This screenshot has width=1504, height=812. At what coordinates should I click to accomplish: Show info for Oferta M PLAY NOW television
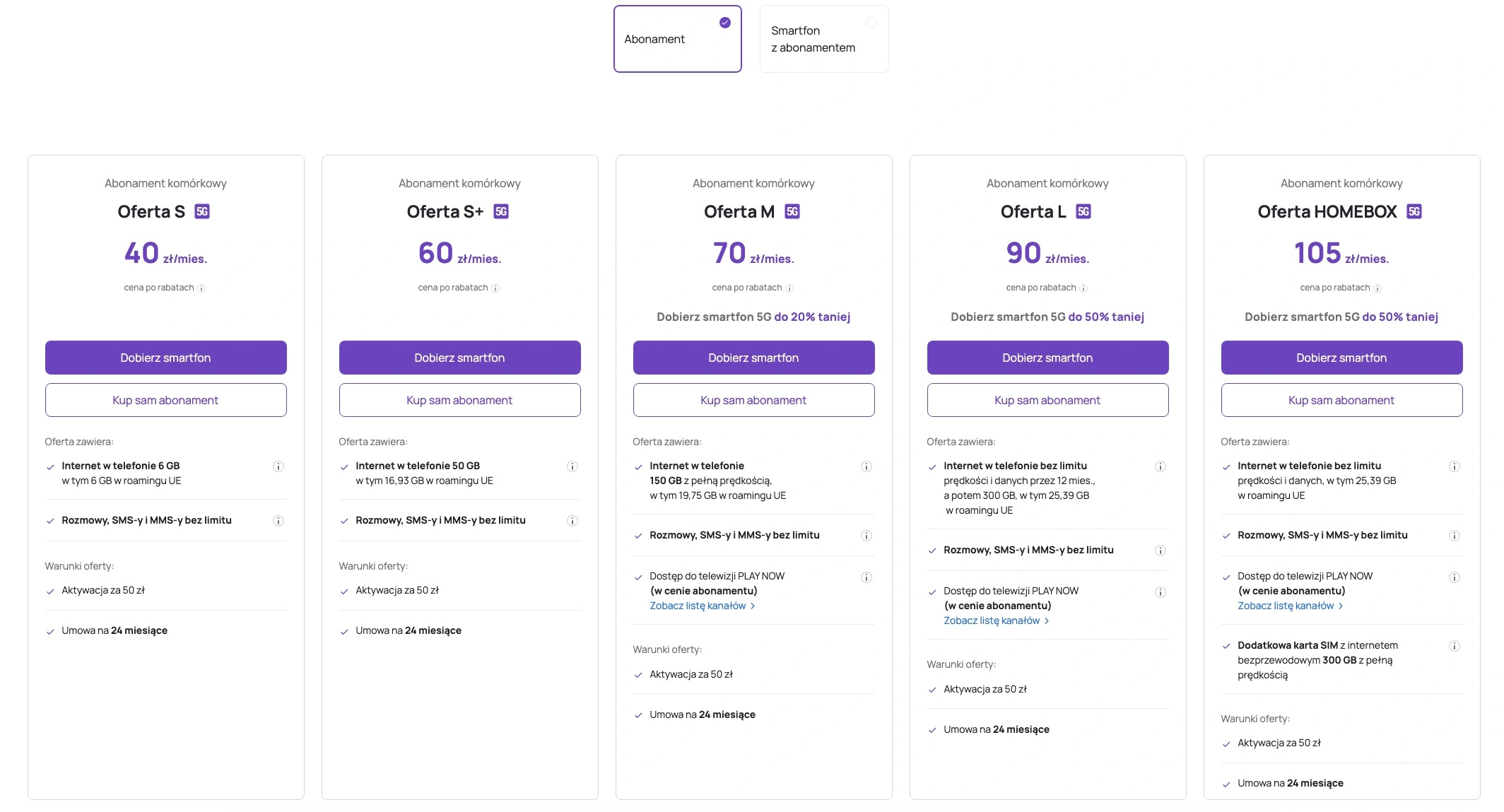(x=866, y=577)
